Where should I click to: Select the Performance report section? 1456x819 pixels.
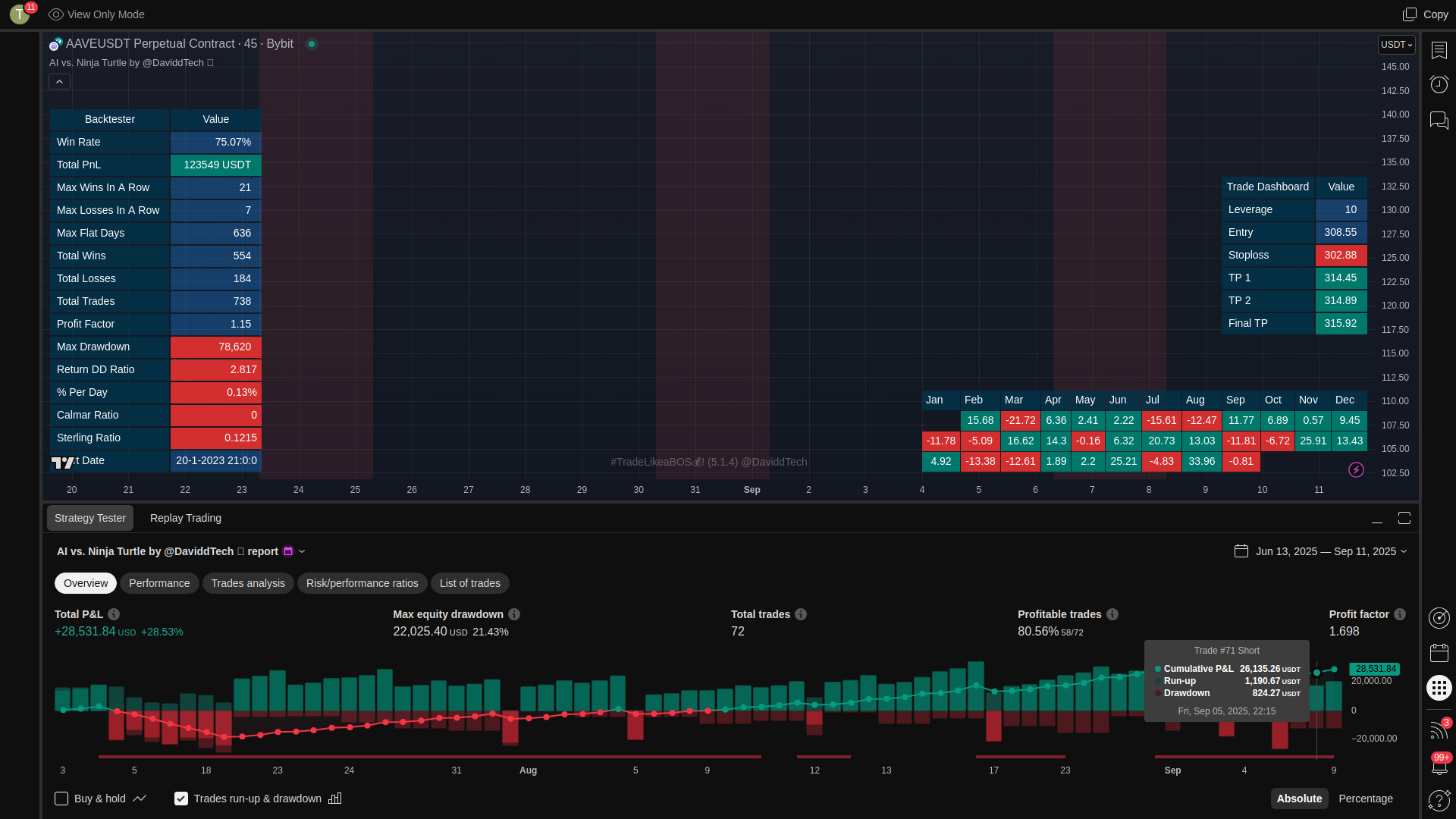pyautogui.click(x=159, y=583)
